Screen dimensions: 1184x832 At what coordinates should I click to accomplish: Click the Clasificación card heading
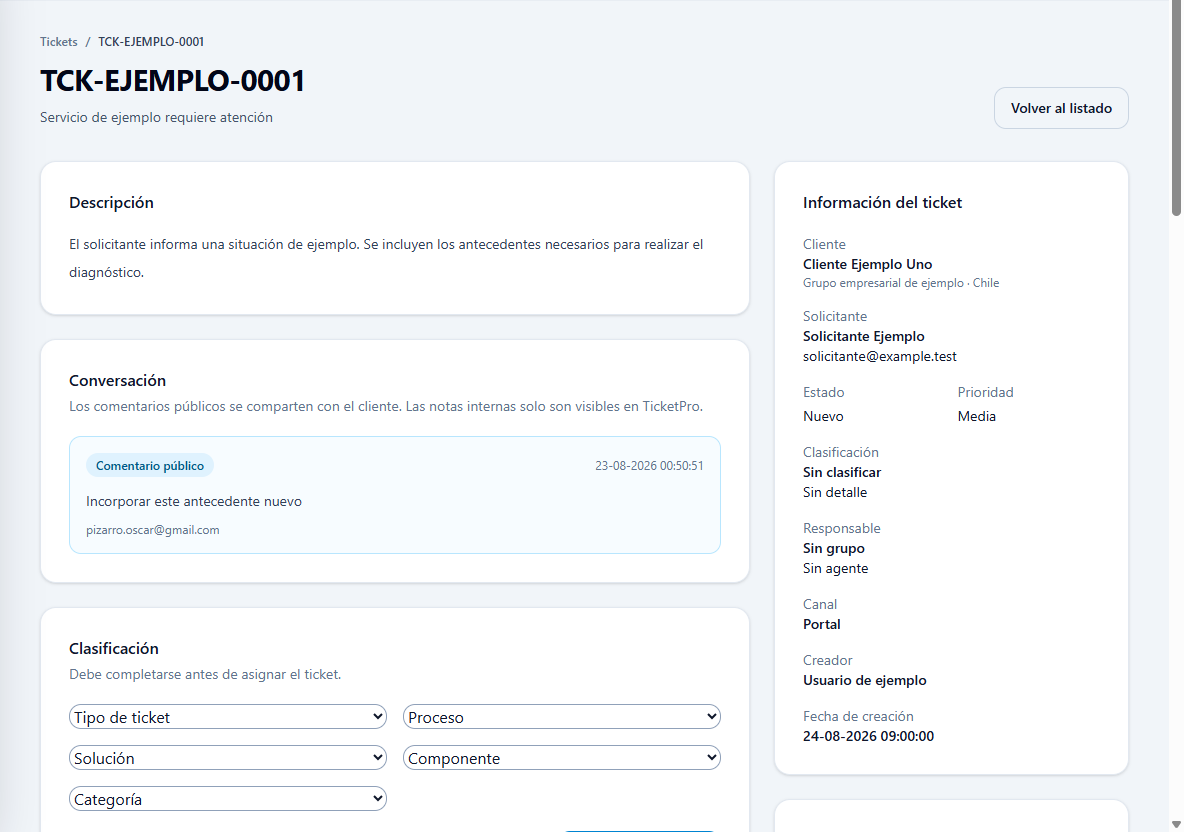click(x=114, y=649)
